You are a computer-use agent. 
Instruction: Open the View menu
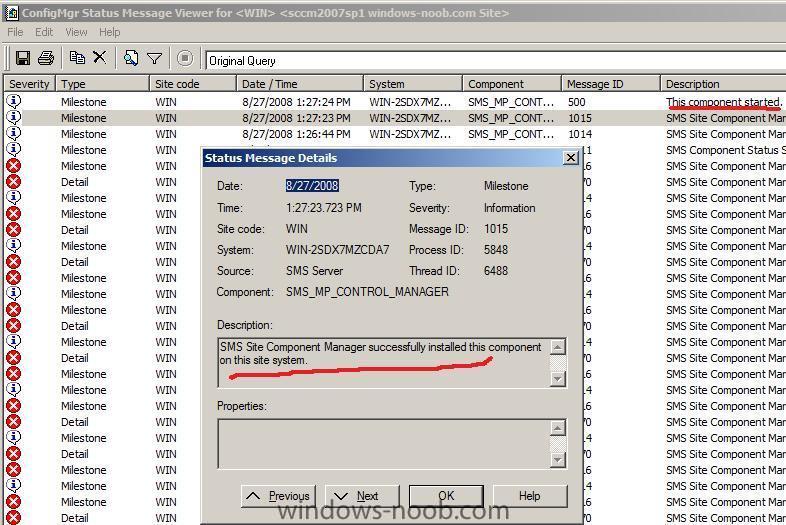(x=76, y=32)
